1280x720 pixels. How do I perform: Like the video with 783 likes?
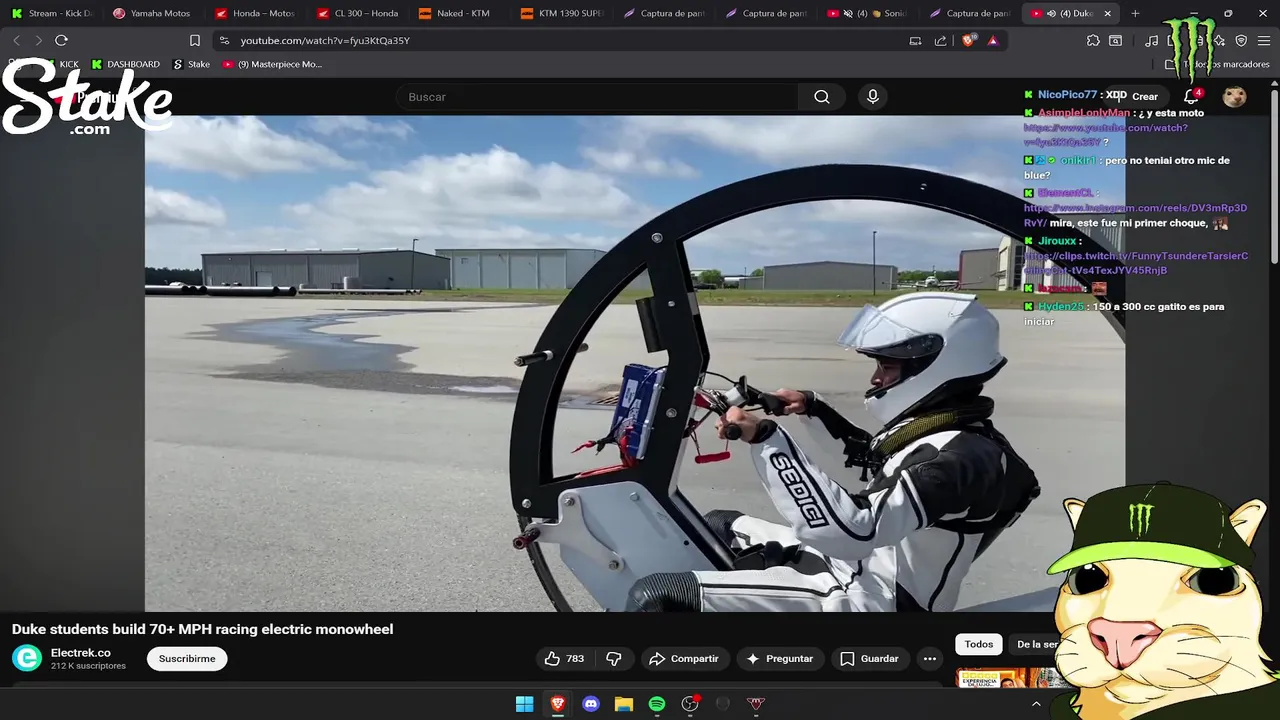(564, 659)
